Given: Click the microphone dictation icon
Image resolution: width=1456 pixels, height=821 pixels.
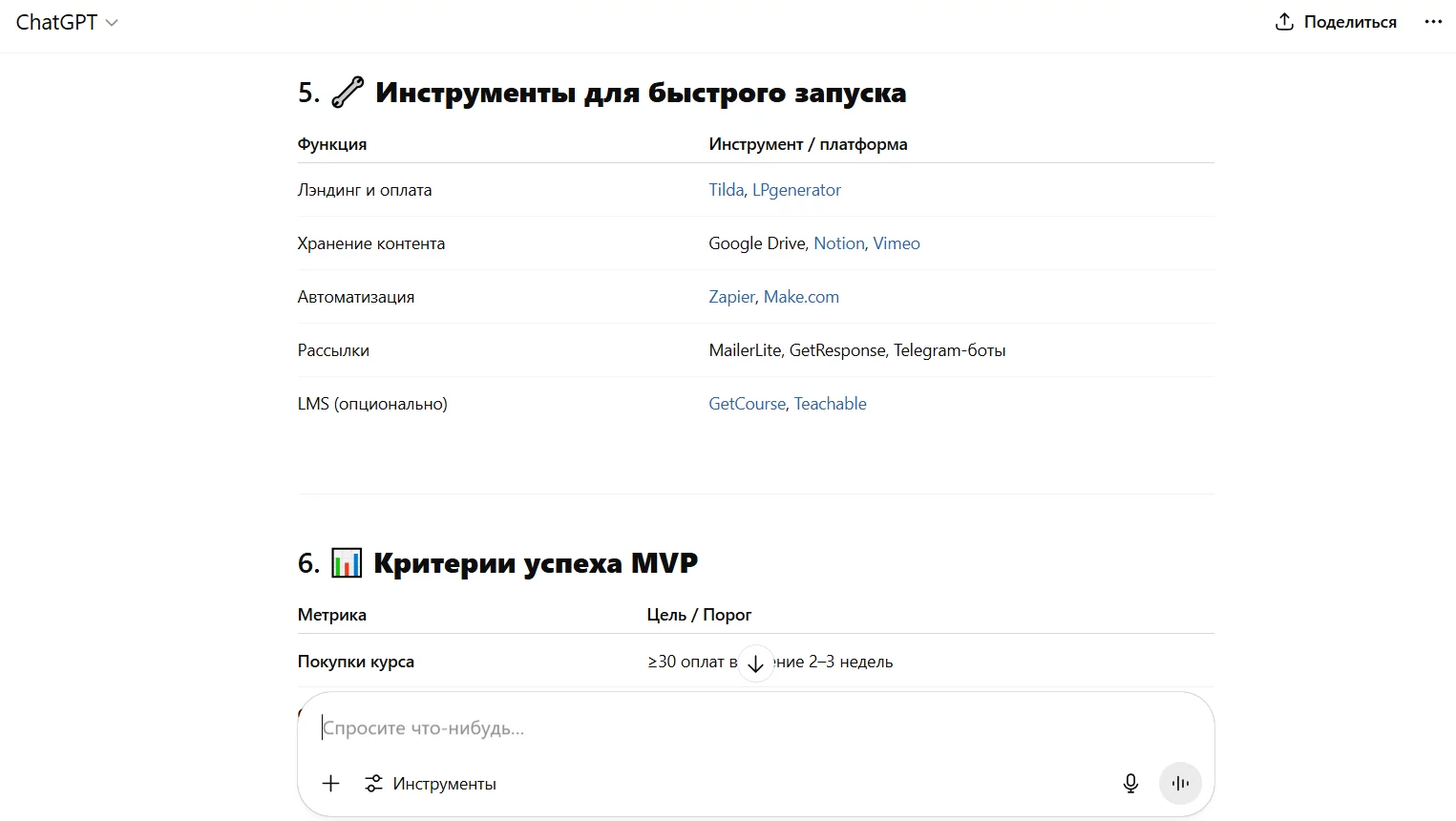Looking at the screenshot, I should click(x=1130, y=784).
